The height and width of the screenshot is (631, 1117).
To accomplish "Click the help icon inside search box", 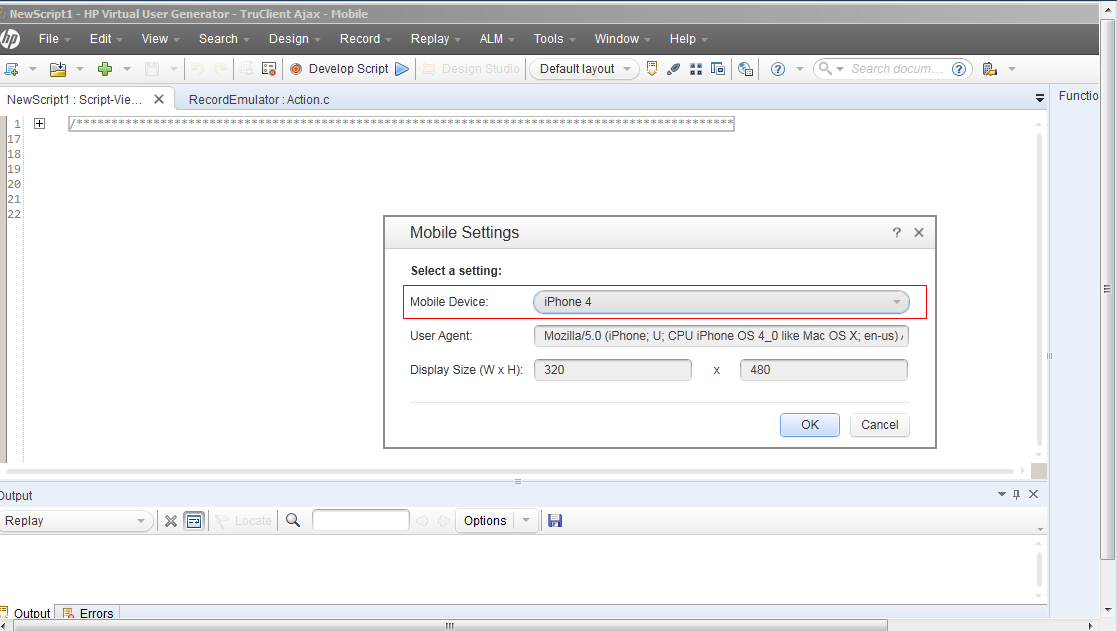I will tap(959, 69).
